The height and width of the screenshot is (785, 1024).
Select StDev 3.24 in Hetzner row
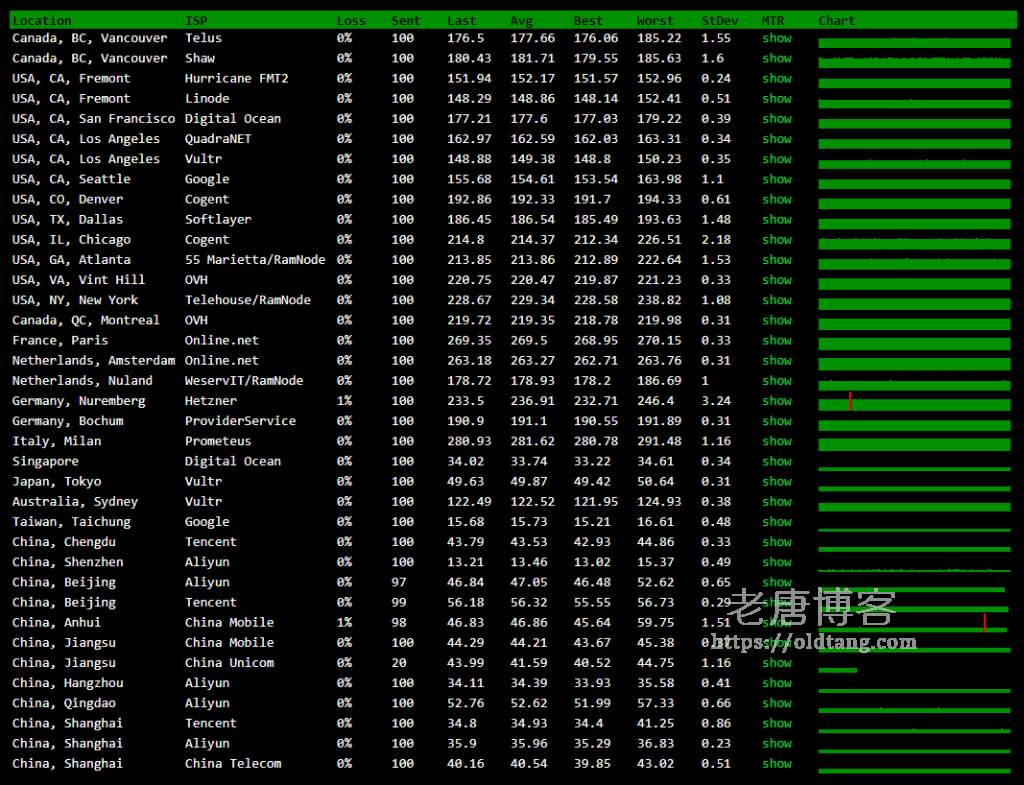tap(716, 401)
